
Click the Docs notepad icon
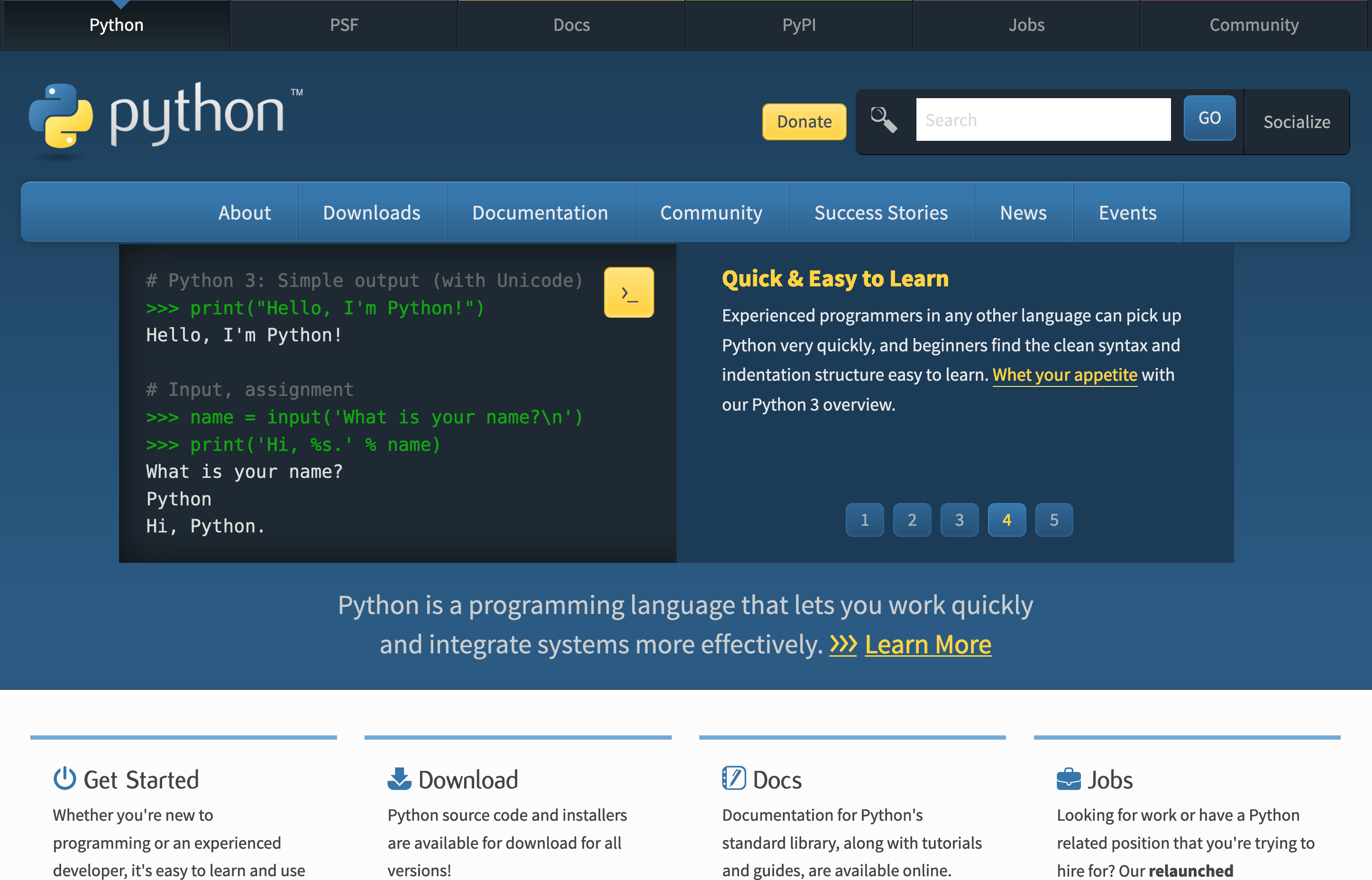click(733, 779)
